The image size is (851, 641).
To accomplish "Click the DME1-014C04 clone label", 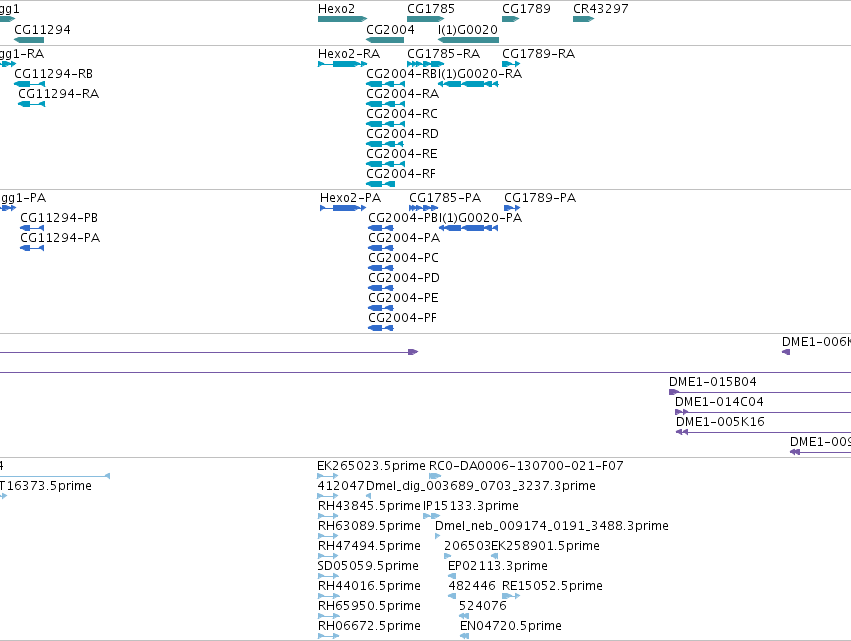I will [719, 402].
